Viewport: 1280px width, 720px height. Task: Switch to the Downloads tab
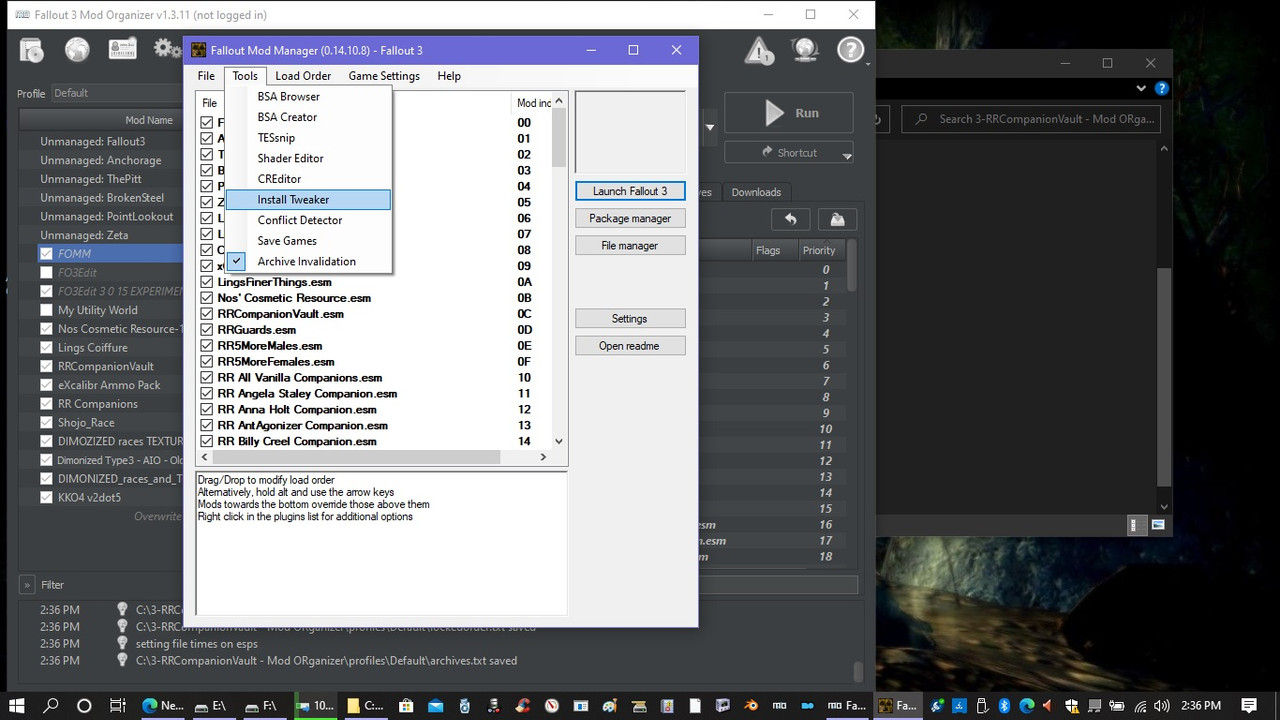tap(756, 192)
